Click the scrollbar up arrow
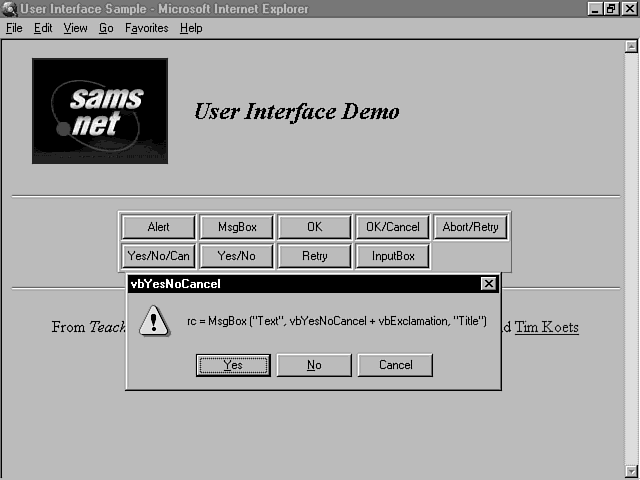The image size is (640, 480). coord(631,46)
